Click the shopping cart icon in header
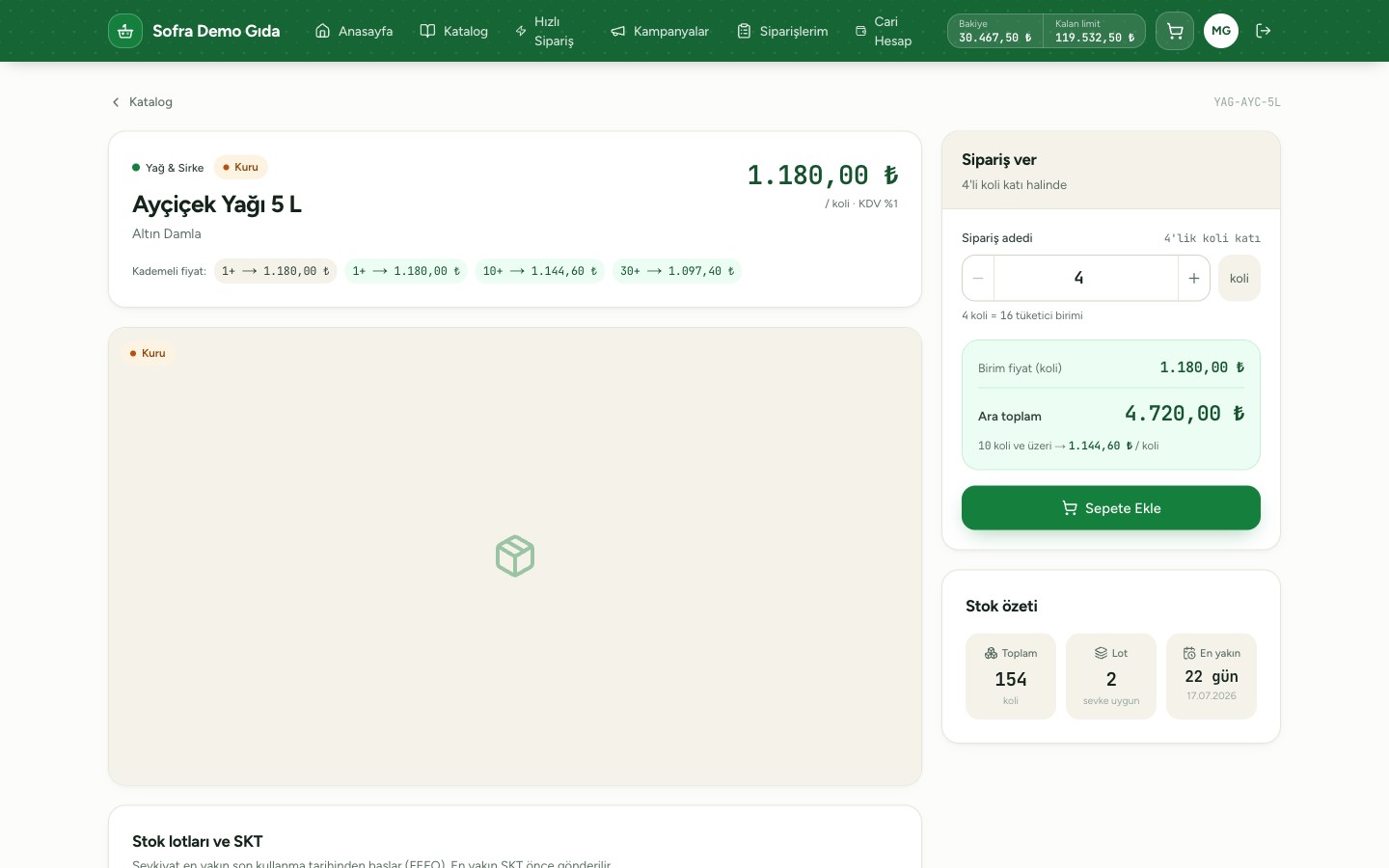The width and height of the screenshot is (1389, 868). [1175, 31]
